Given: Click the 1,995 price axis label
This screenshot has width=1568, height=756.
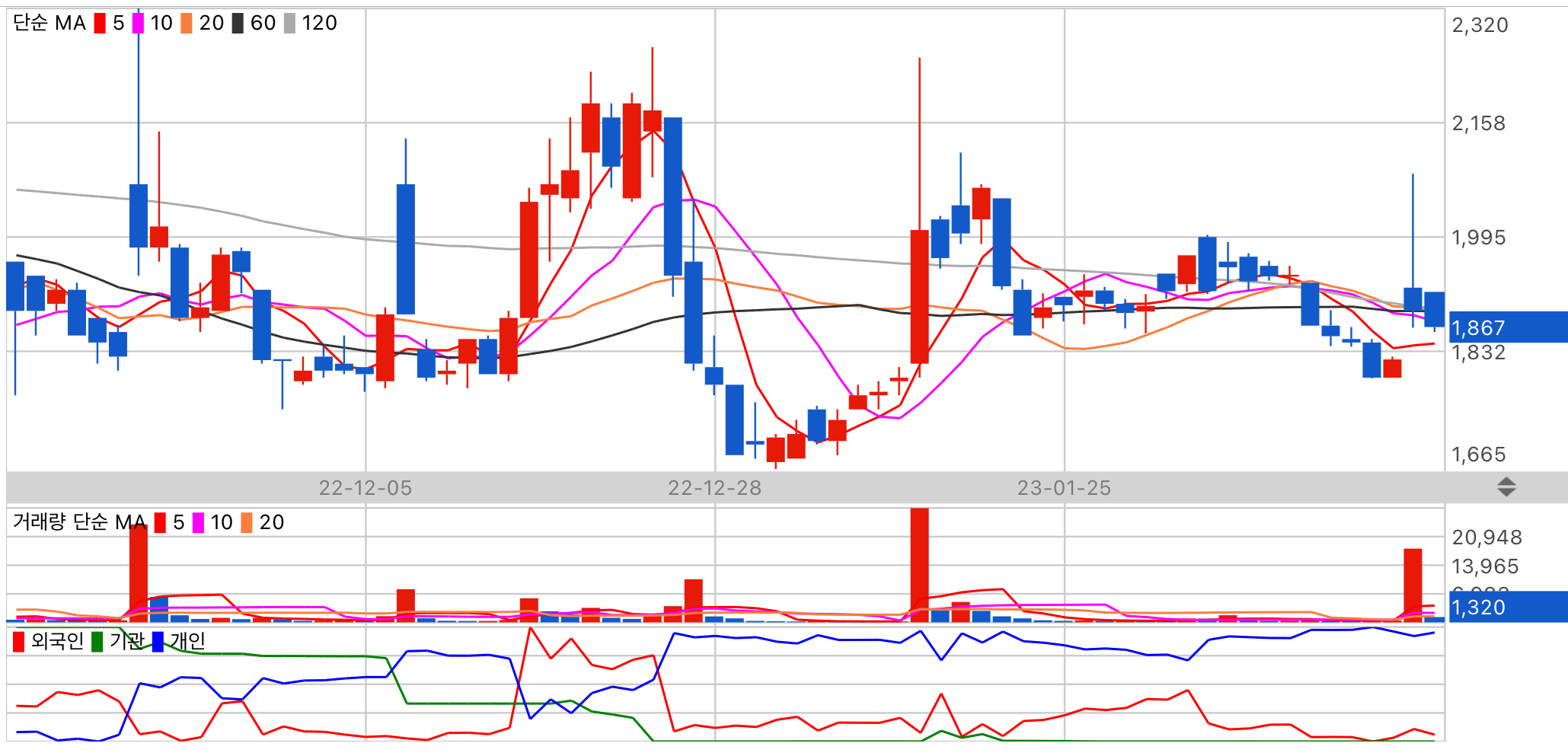Looking at the screenshot, I should click(1478, 238).
